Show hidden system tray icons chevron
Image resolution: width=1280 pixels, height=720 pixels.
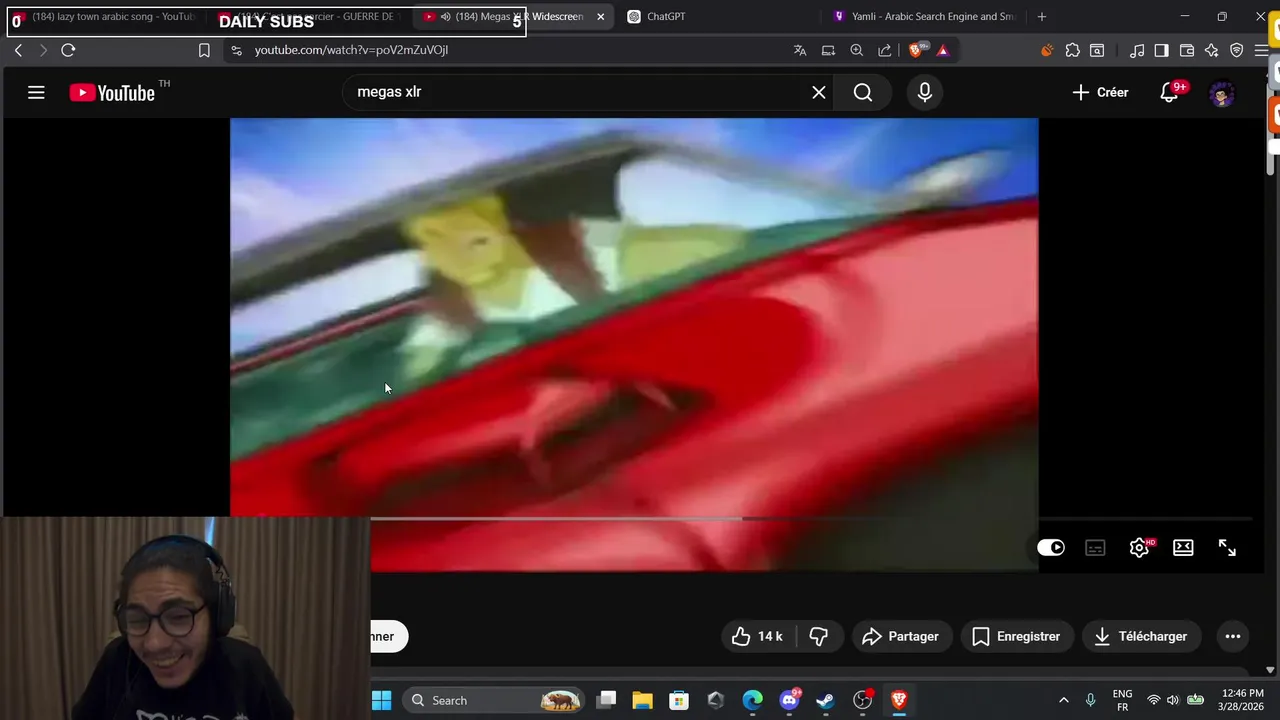[1063, 700]
